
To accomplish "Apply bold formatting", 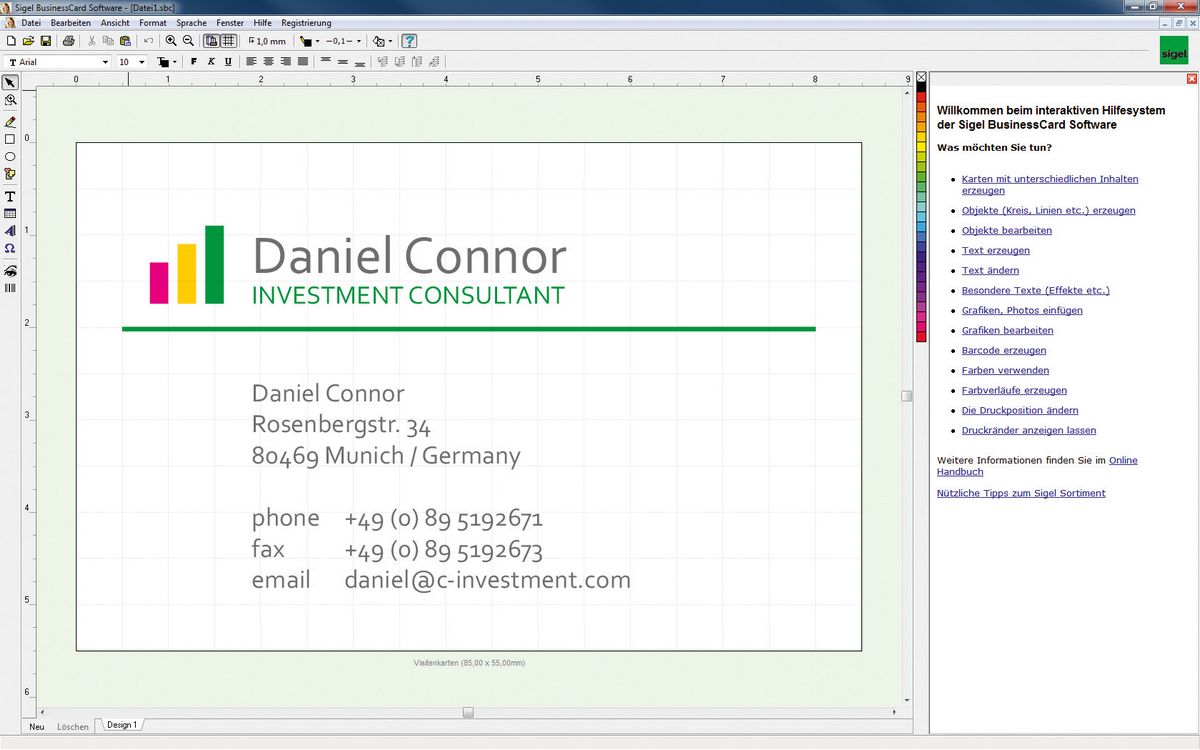I will tap(193, 61).
